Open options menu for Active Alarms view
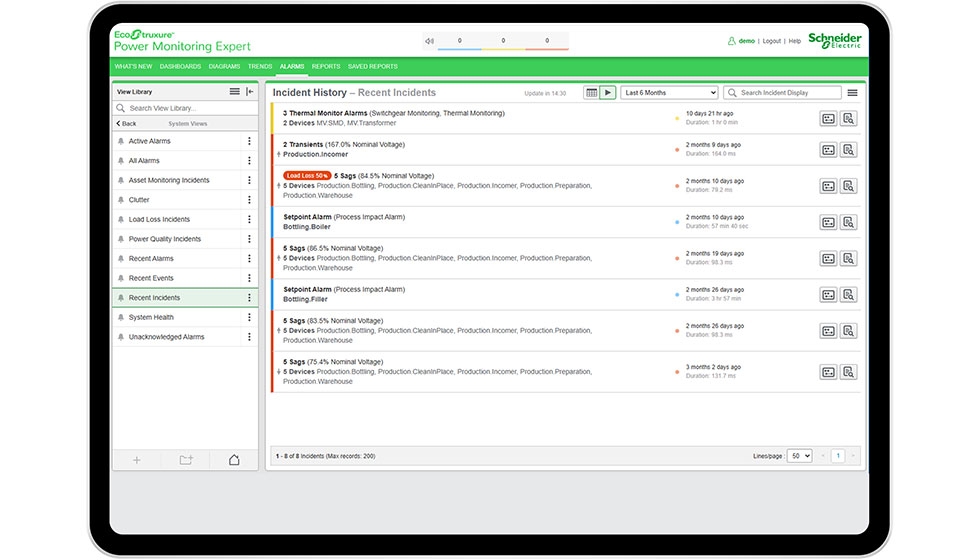 click(249, 141)
